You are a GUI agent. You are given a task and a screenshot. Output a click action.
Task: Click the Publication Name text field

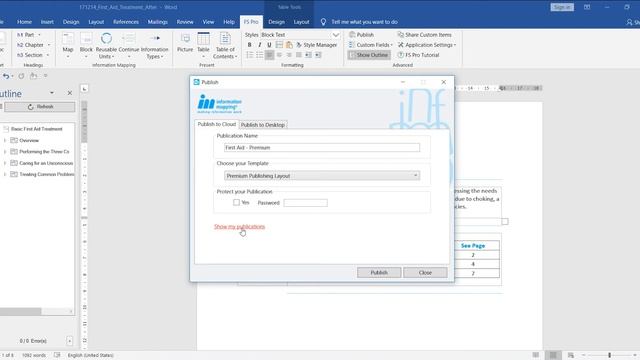(322, 147)
